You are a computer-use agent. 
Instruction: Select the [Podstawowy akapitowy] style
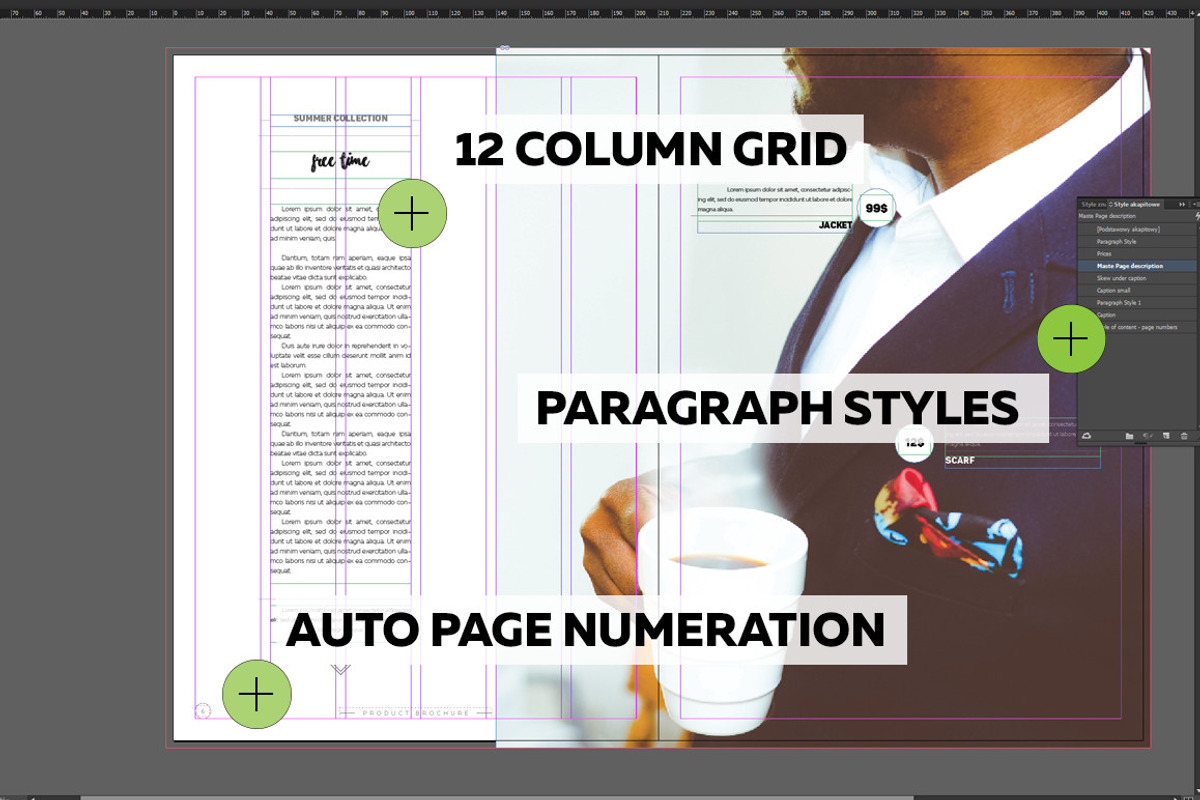[x=1136, y=229]
